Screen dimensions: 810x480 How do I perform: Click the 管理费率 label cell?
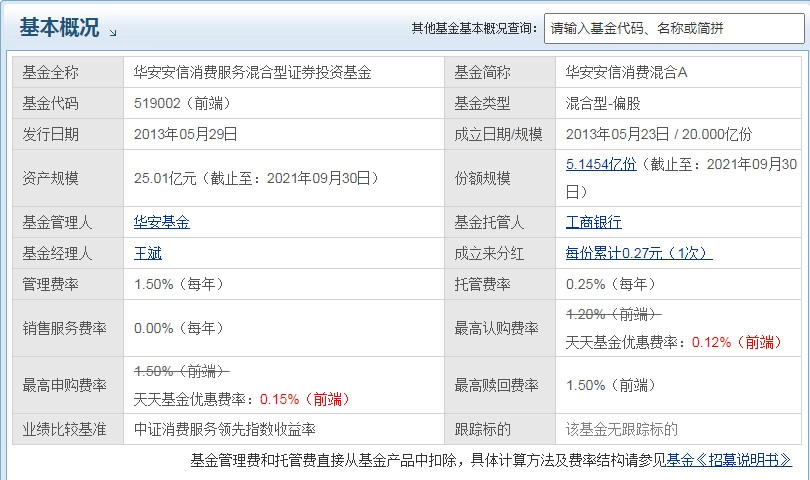[x=68, y=284]
